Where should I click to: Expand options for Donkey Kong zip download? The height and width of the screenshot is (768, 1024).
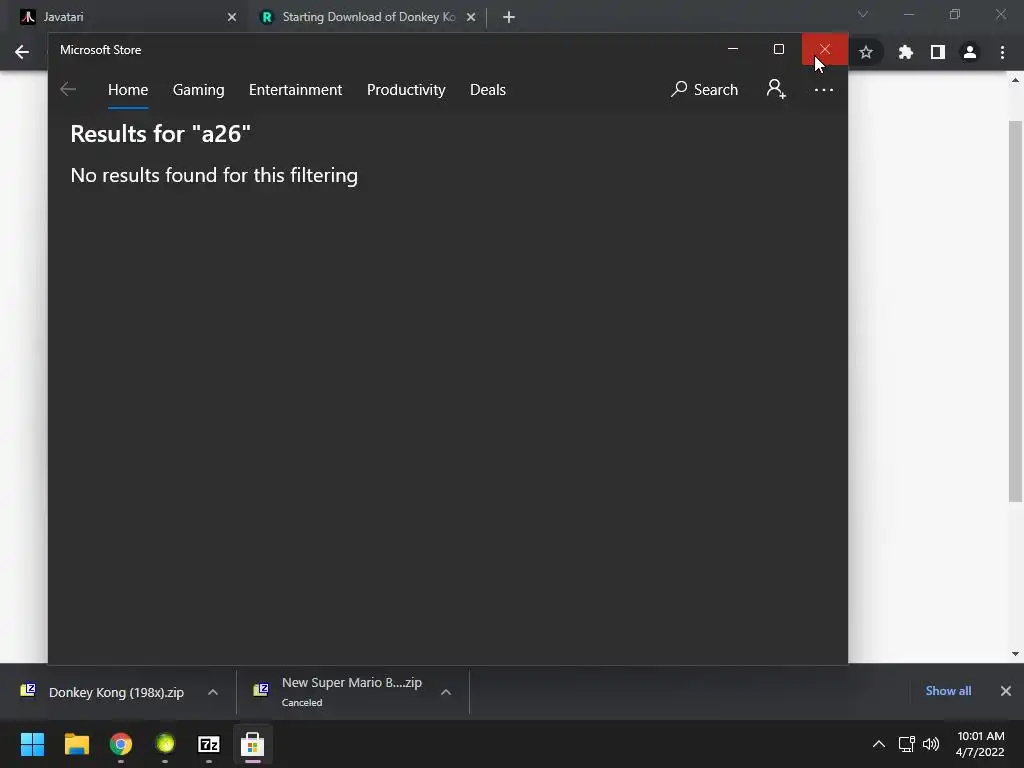213,692
